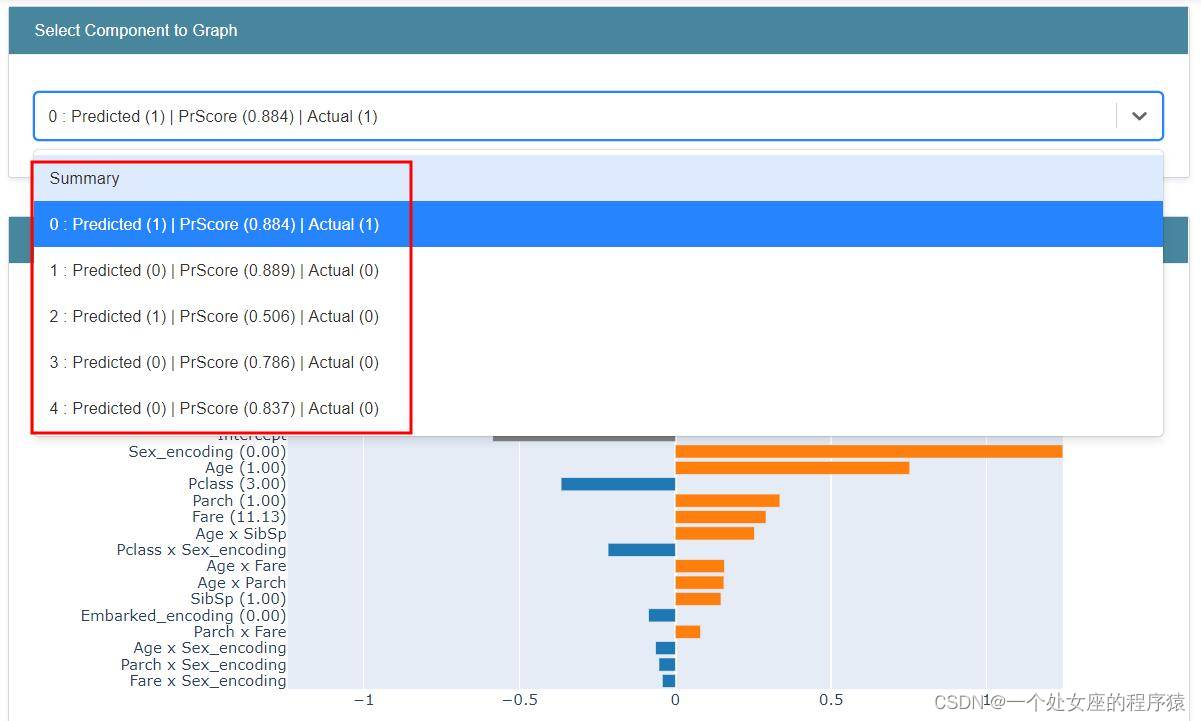The image size is (1201, 721).
Task: Click the Parch x Fare axis label
Action: click(x=240, y=632)
